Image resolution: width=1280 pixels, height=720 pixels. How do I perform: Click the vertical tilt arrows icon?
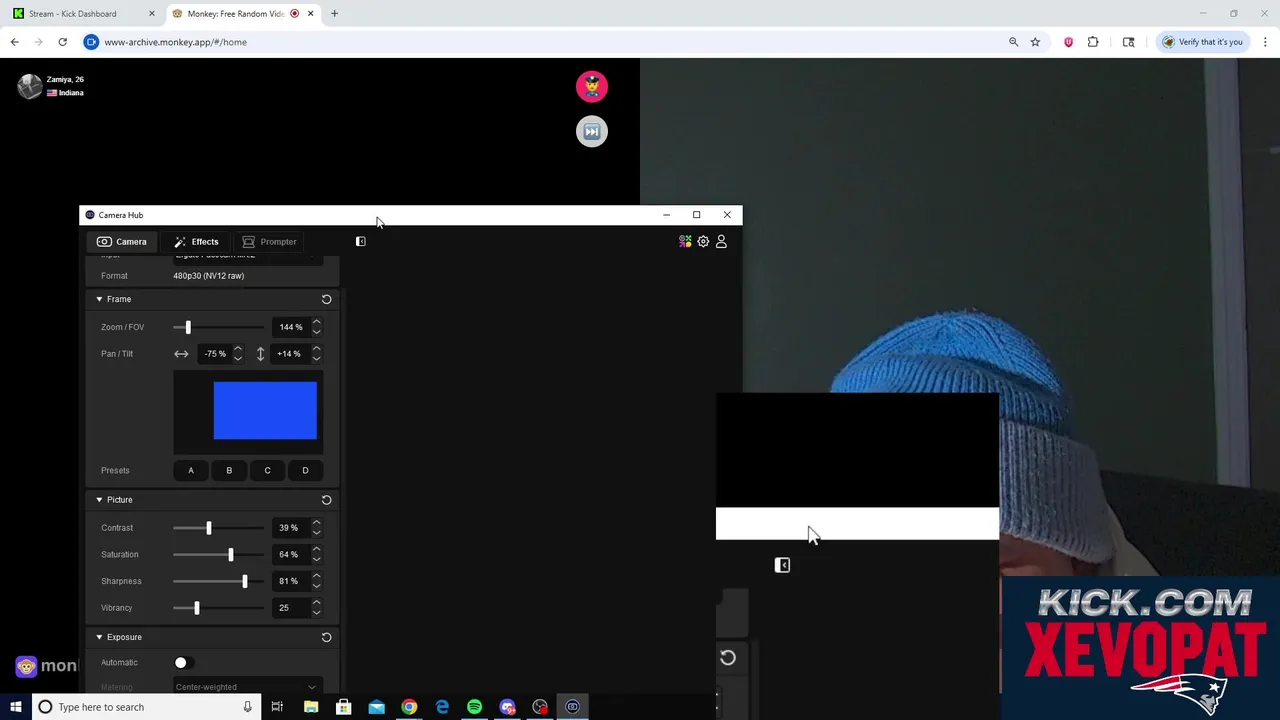[x=260, y=354]
